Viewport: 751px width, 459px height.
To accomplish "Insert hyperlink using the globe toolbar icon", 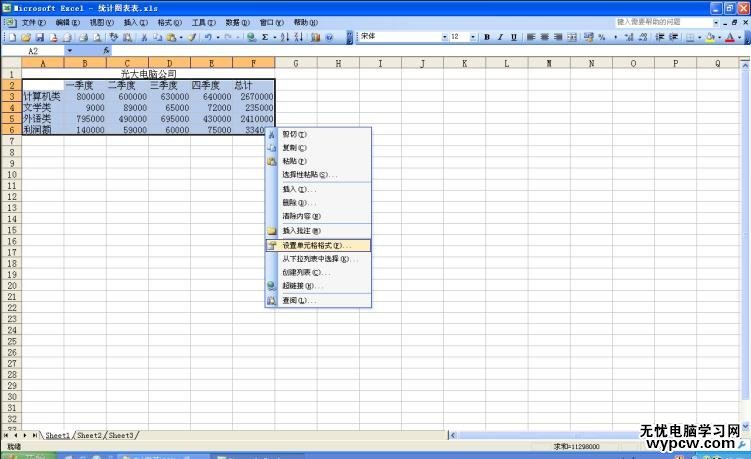I will [x=251, y=37].
